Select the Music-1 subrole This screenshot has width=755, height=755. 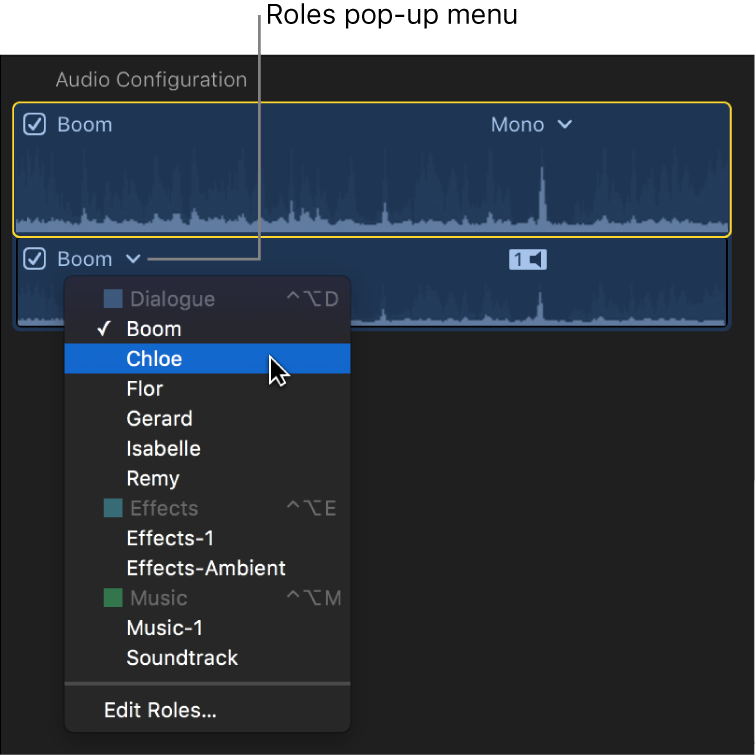coord(164,628)
